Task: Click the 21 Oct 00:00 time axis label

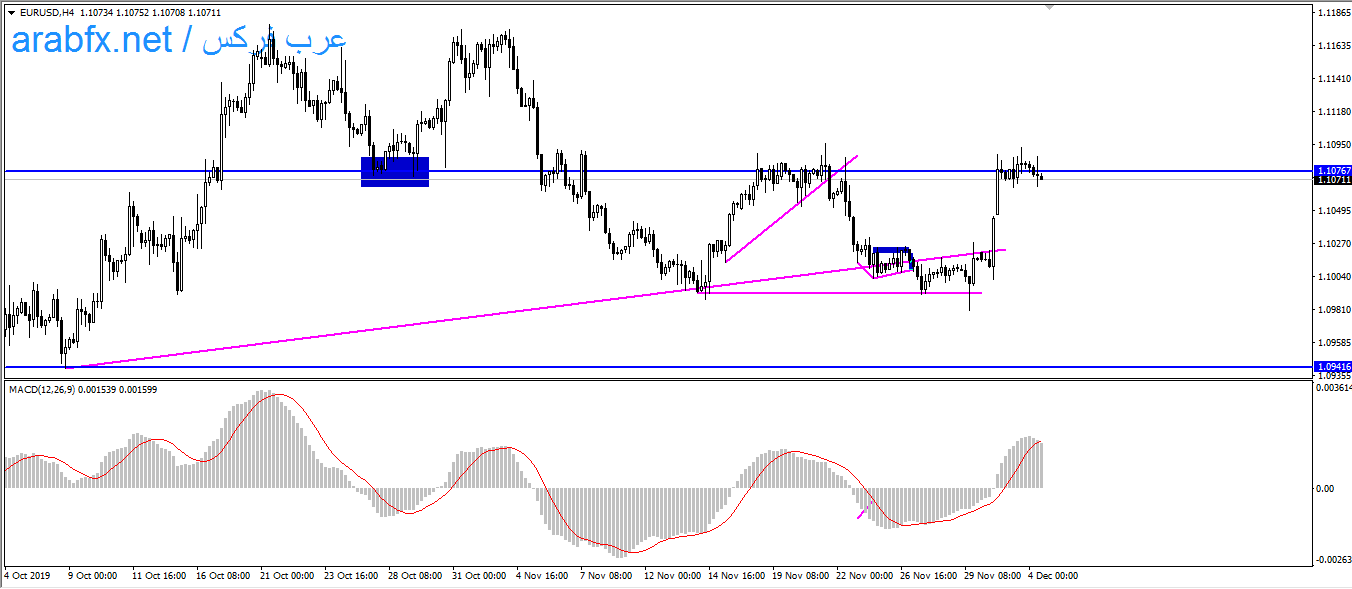Action: coord(285,576)
